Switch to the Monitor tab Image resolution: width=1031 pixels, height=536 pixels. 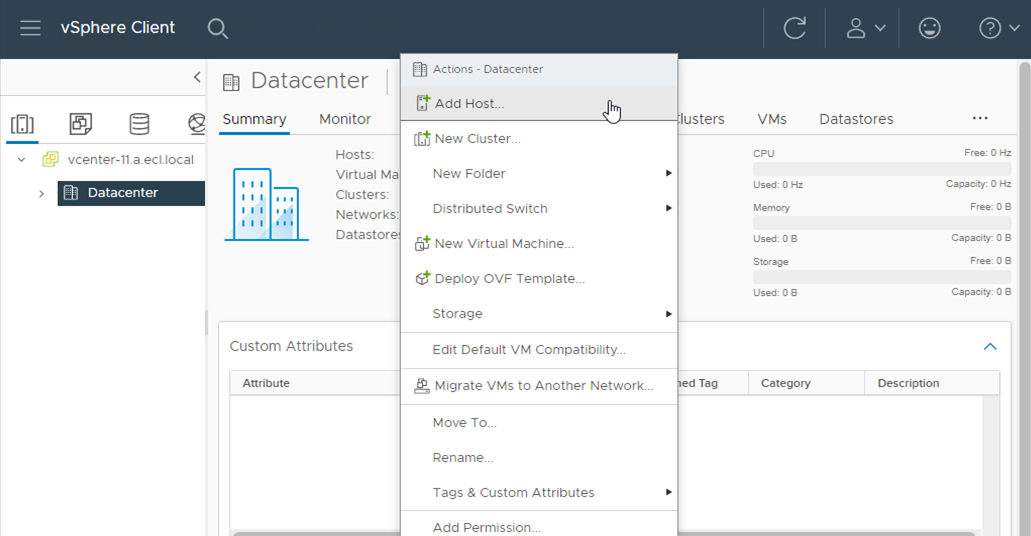(x=345, y=119)
